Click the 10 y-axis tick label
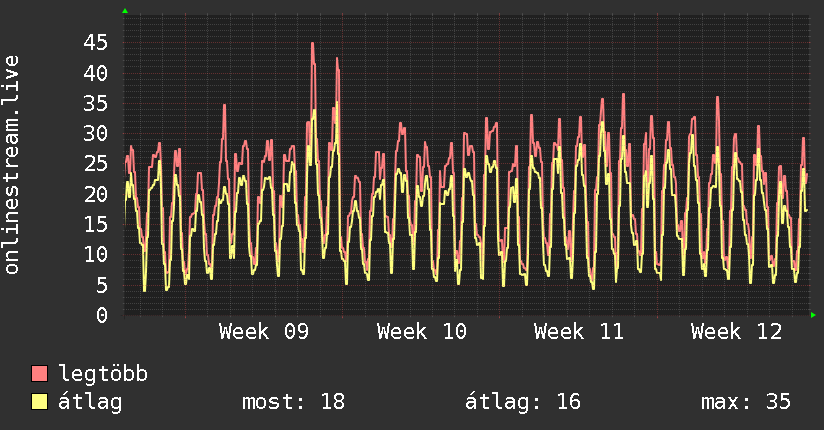 [96, 255]
